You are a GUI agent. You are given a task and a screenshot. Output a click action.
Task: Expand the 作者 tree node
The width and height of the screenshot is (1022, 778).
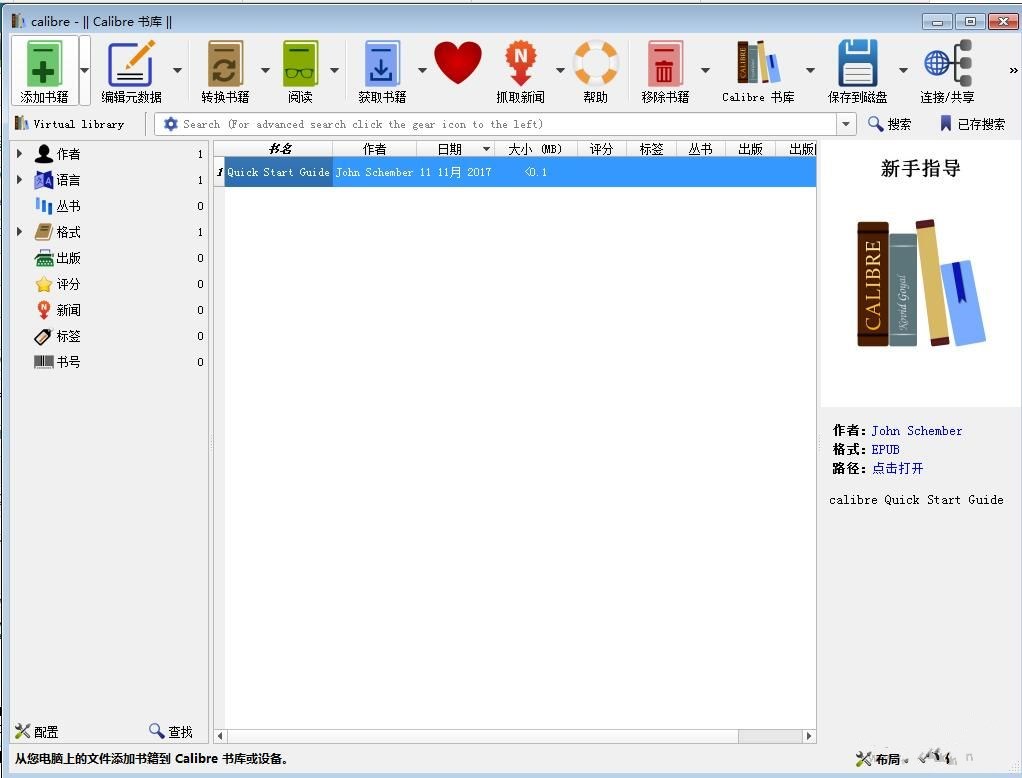20,154
